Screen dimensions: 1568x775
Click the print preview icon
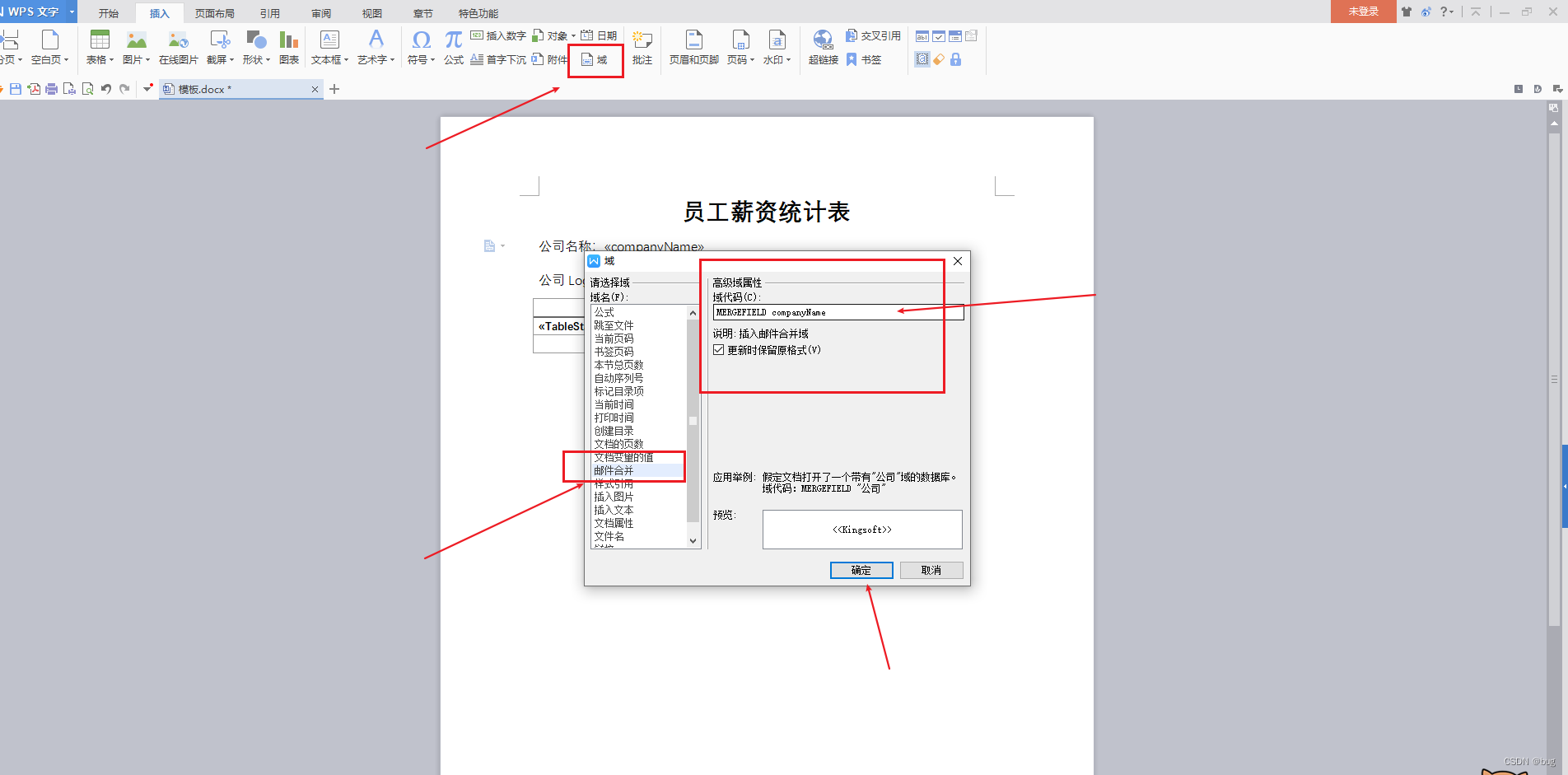(x=87, y=89)
